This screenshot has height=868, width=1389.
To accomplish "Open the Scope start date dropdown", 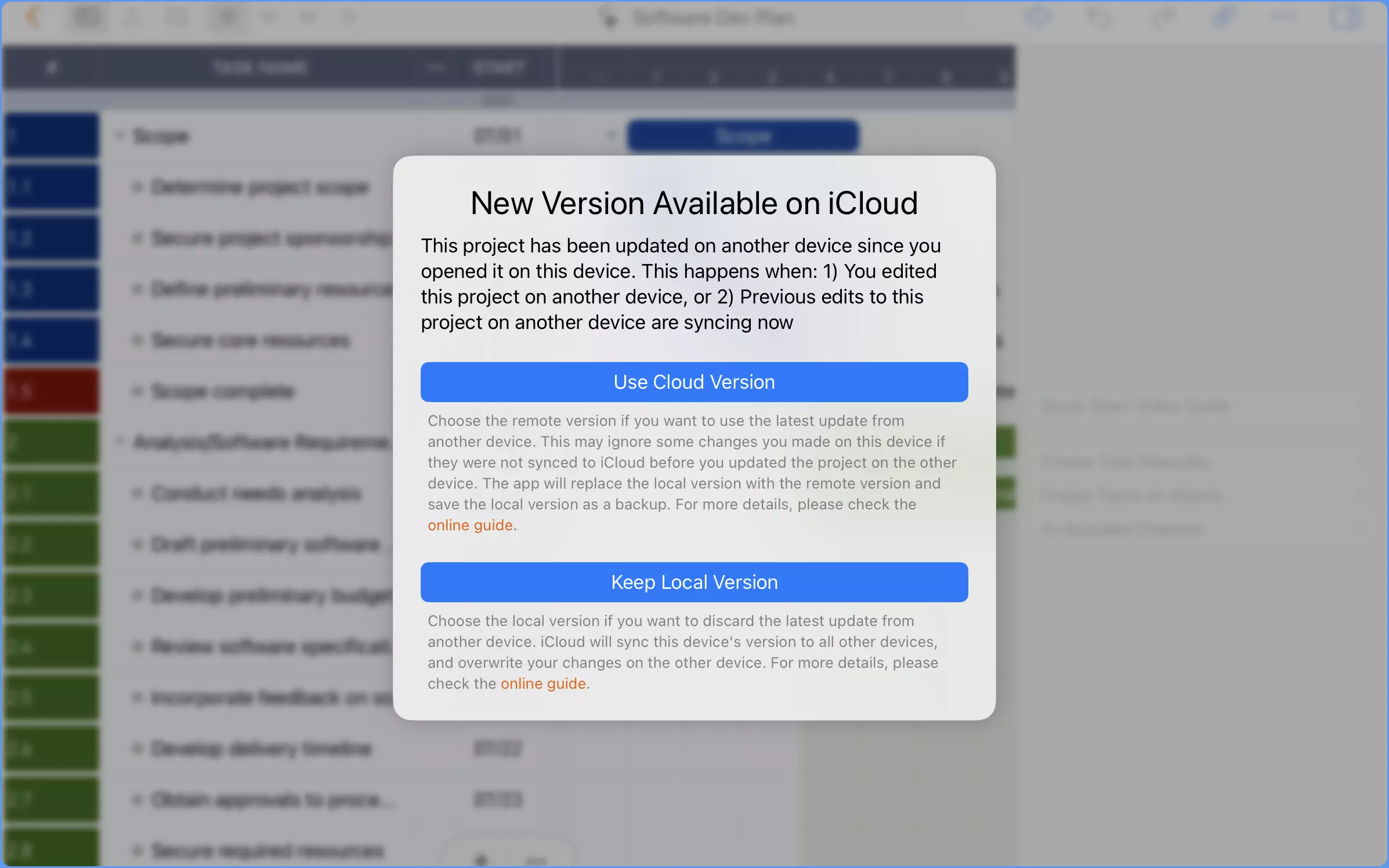I will coord(610,135).
